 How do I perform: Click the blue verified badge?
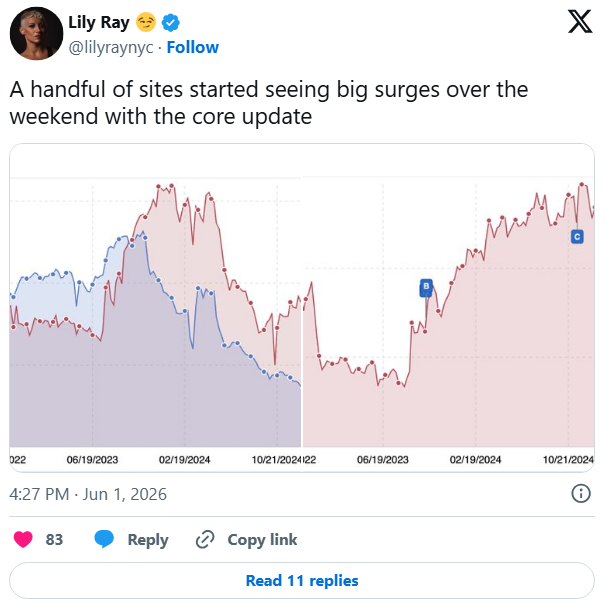click(x=170, y=23)
